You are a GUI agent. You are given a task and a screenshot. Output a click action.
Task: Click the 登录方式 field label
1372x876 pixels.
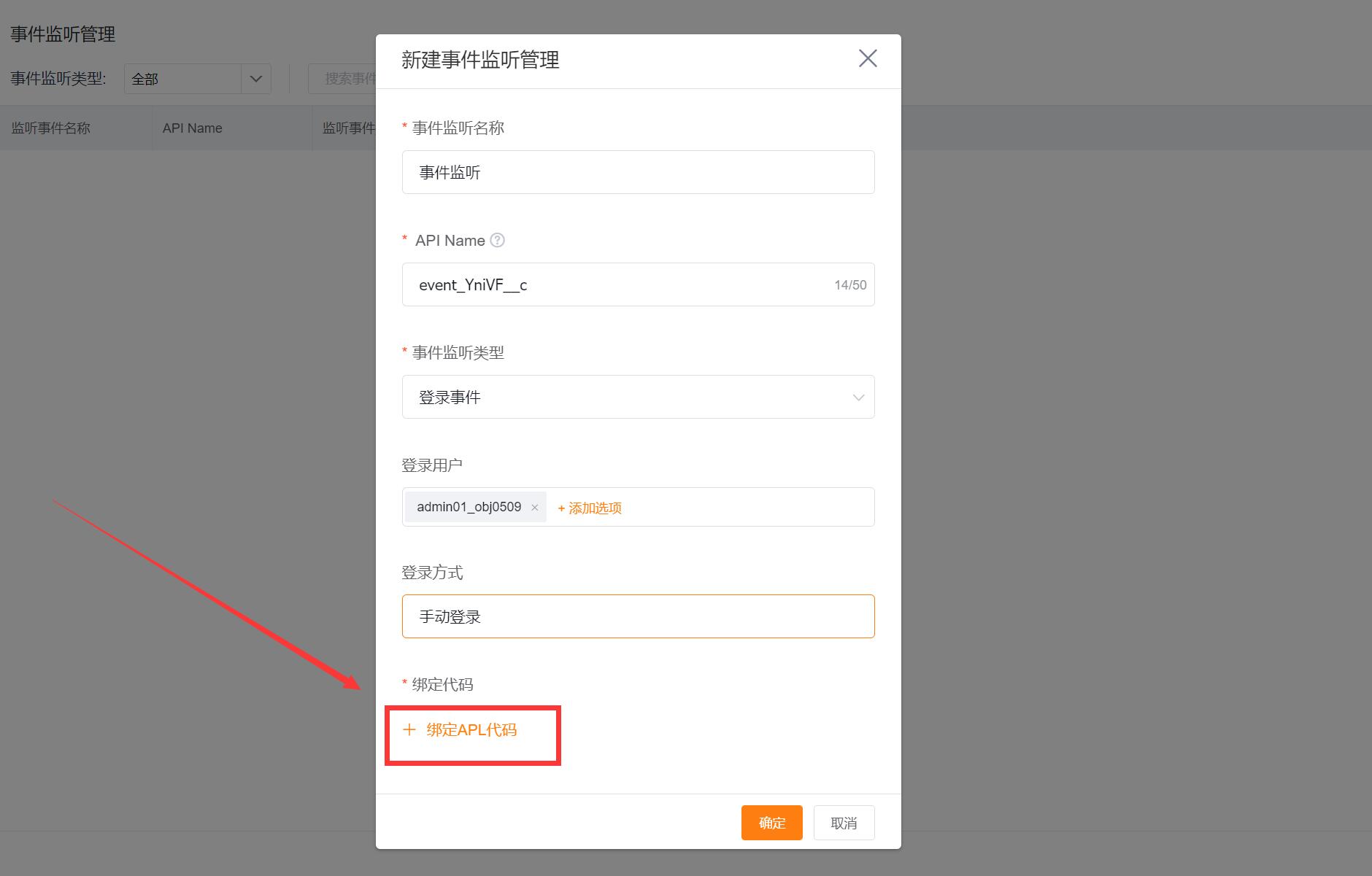tap(432, 573)
